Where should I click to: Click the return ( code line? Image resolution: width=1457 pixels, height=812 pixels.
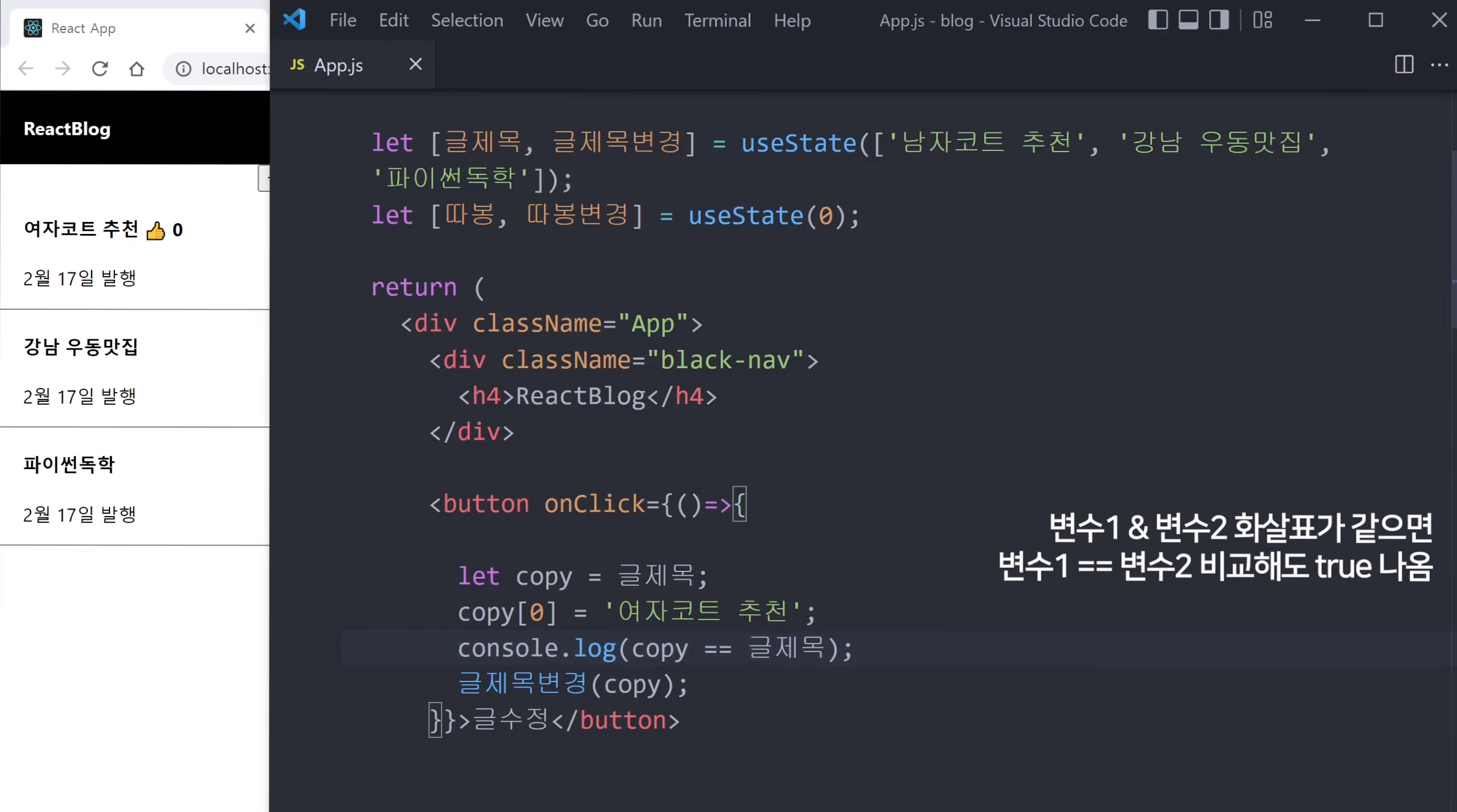[428, 288]
